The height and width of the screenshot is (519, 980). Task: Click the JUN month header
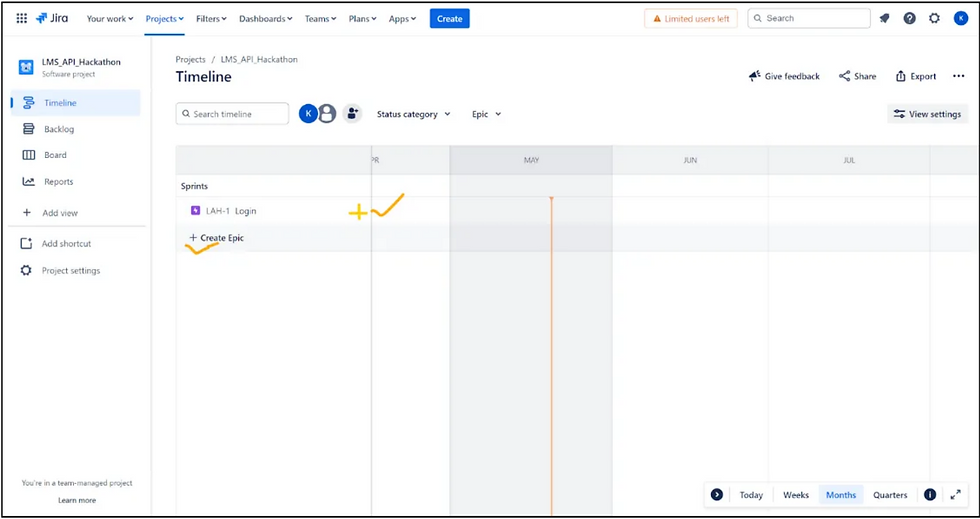click(690, 161)
